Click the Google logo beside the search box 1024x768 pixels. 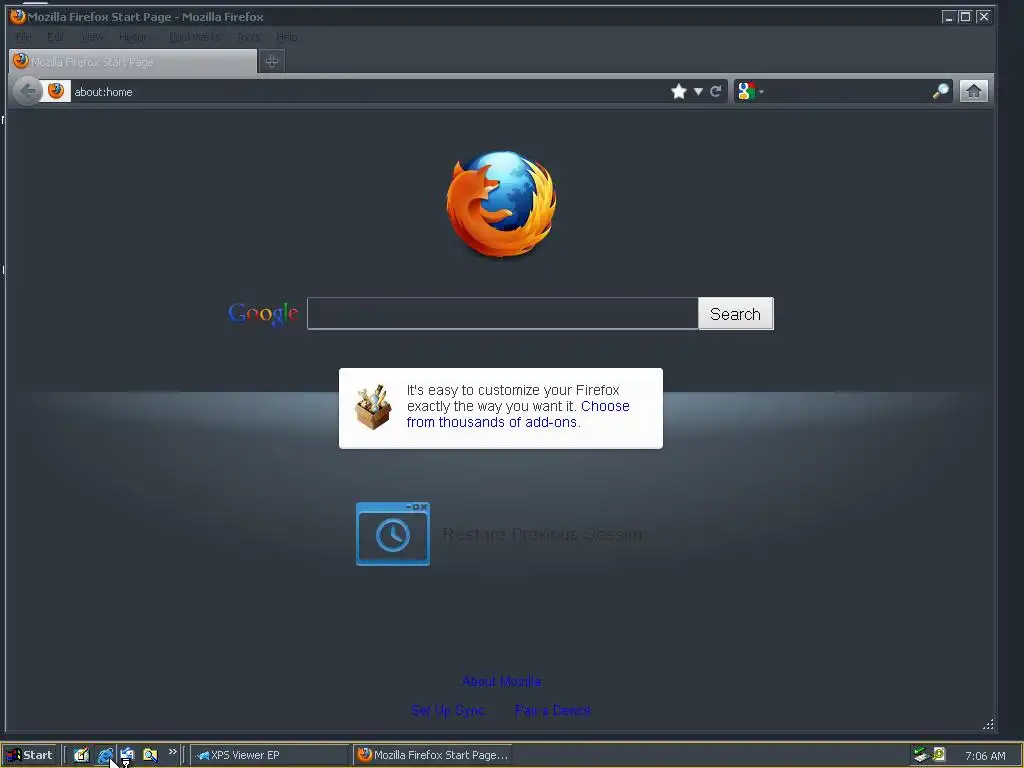263,314
